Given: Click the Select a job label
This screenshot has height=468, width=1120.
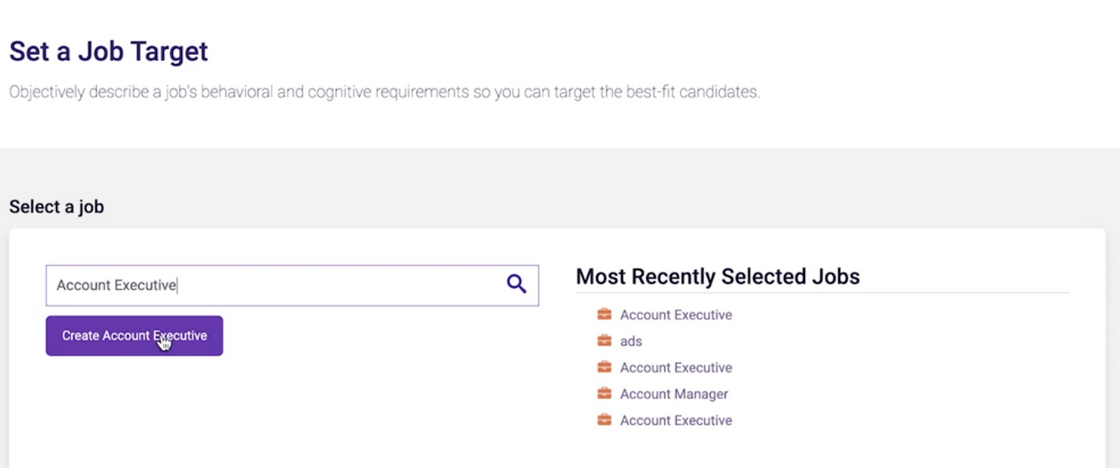Looking at the screenshot, I should point(57,207).
